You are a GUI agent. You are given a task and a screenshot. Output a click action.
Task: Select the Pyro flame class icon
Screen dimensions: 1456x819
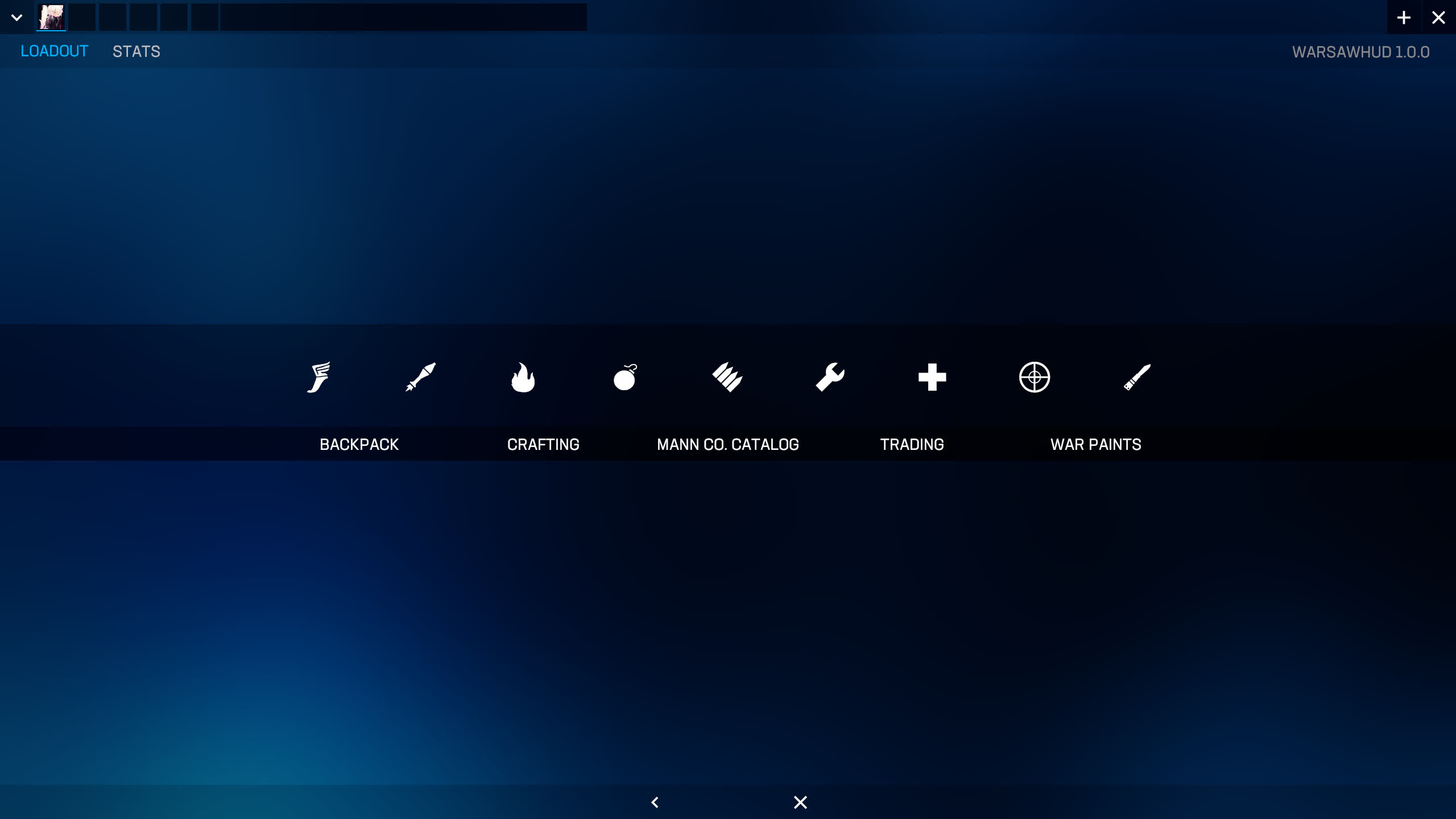coord(523,377)
